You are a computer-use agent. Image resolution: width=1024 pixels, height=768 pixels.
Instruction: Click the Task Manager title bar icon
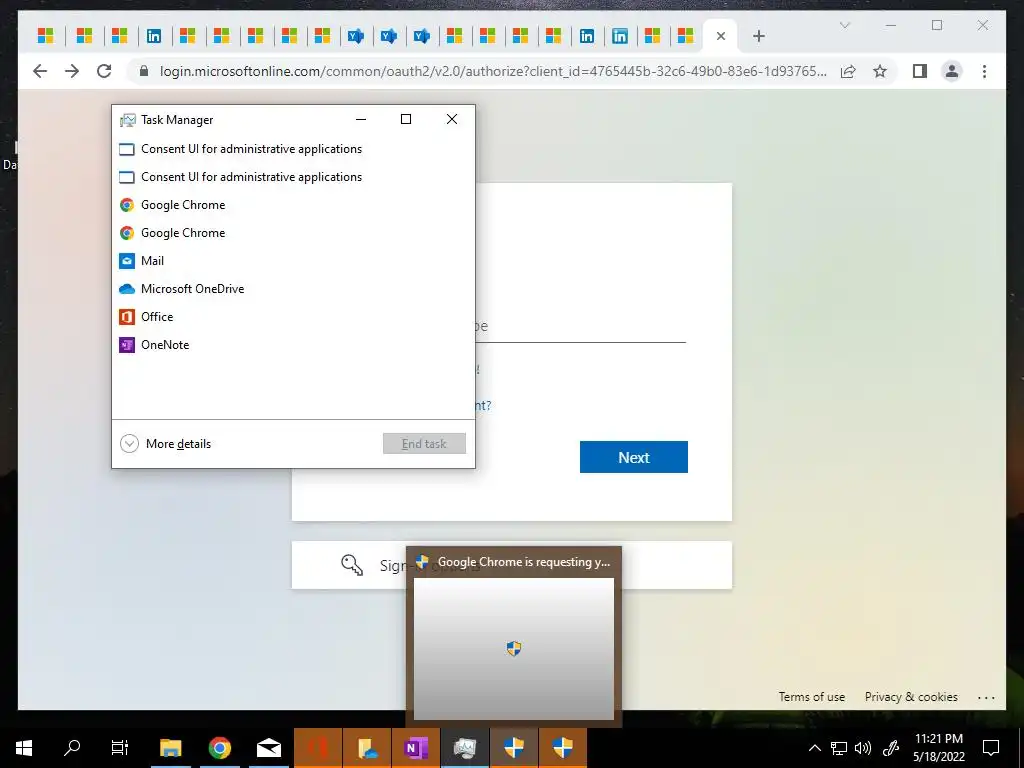pos(127,120)
